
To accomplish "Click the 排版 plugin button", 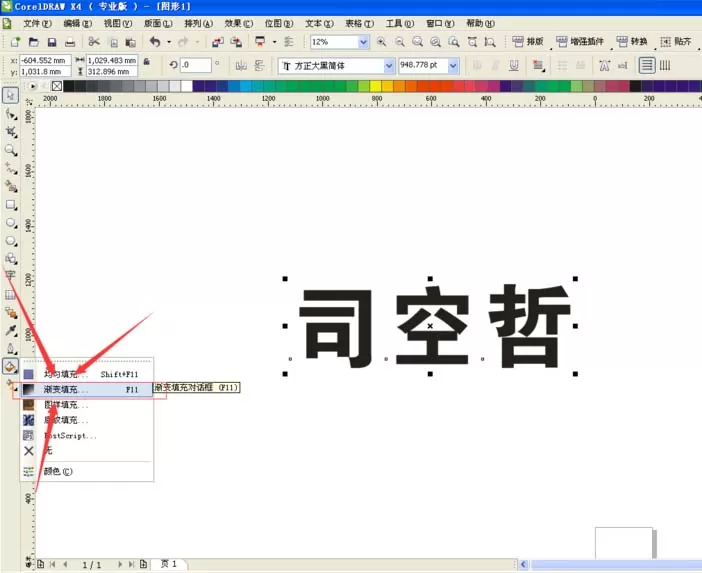I will point(528,42).
